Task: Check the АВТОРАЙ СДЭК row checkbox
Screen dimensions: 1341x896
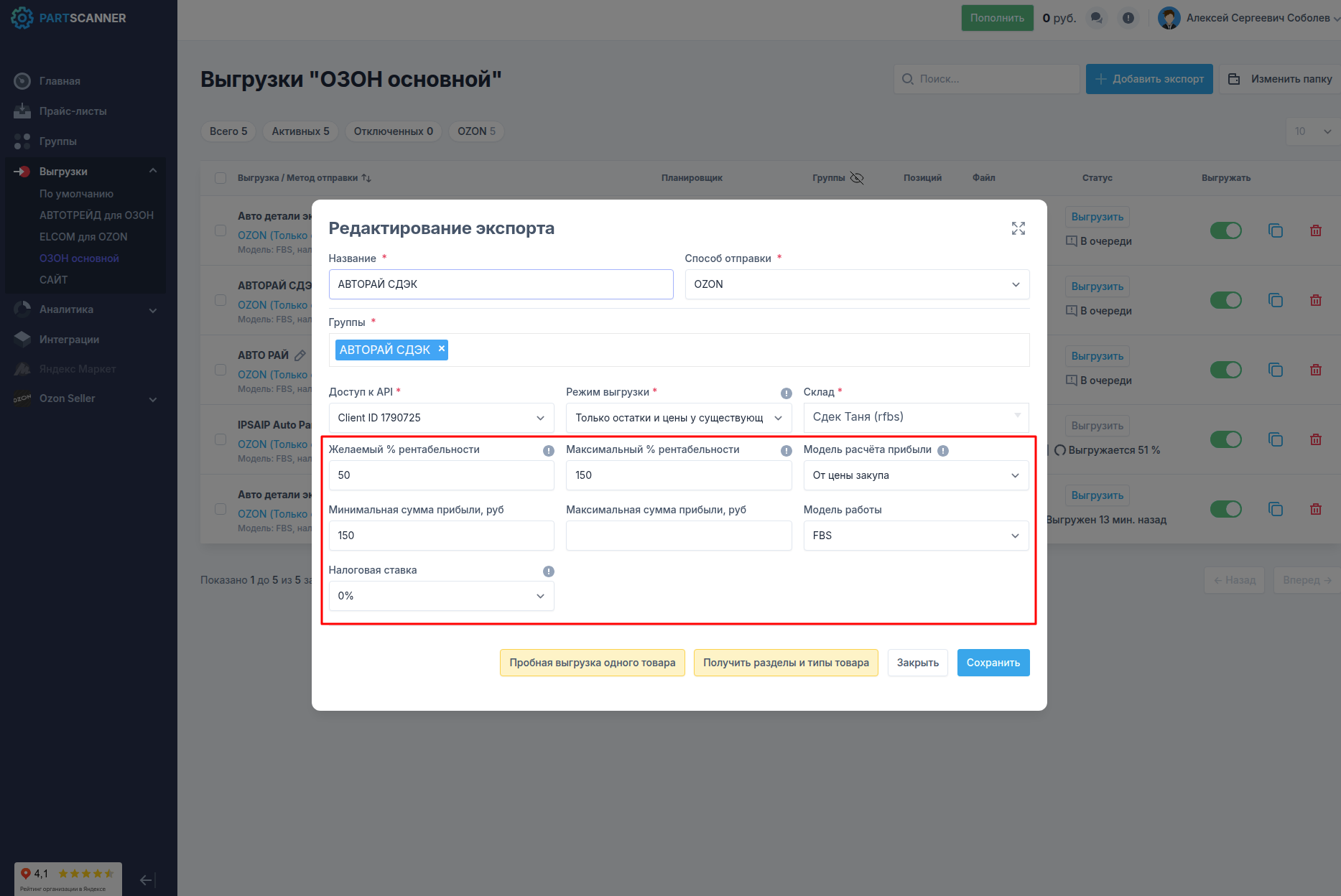Action: click(221, 300)
